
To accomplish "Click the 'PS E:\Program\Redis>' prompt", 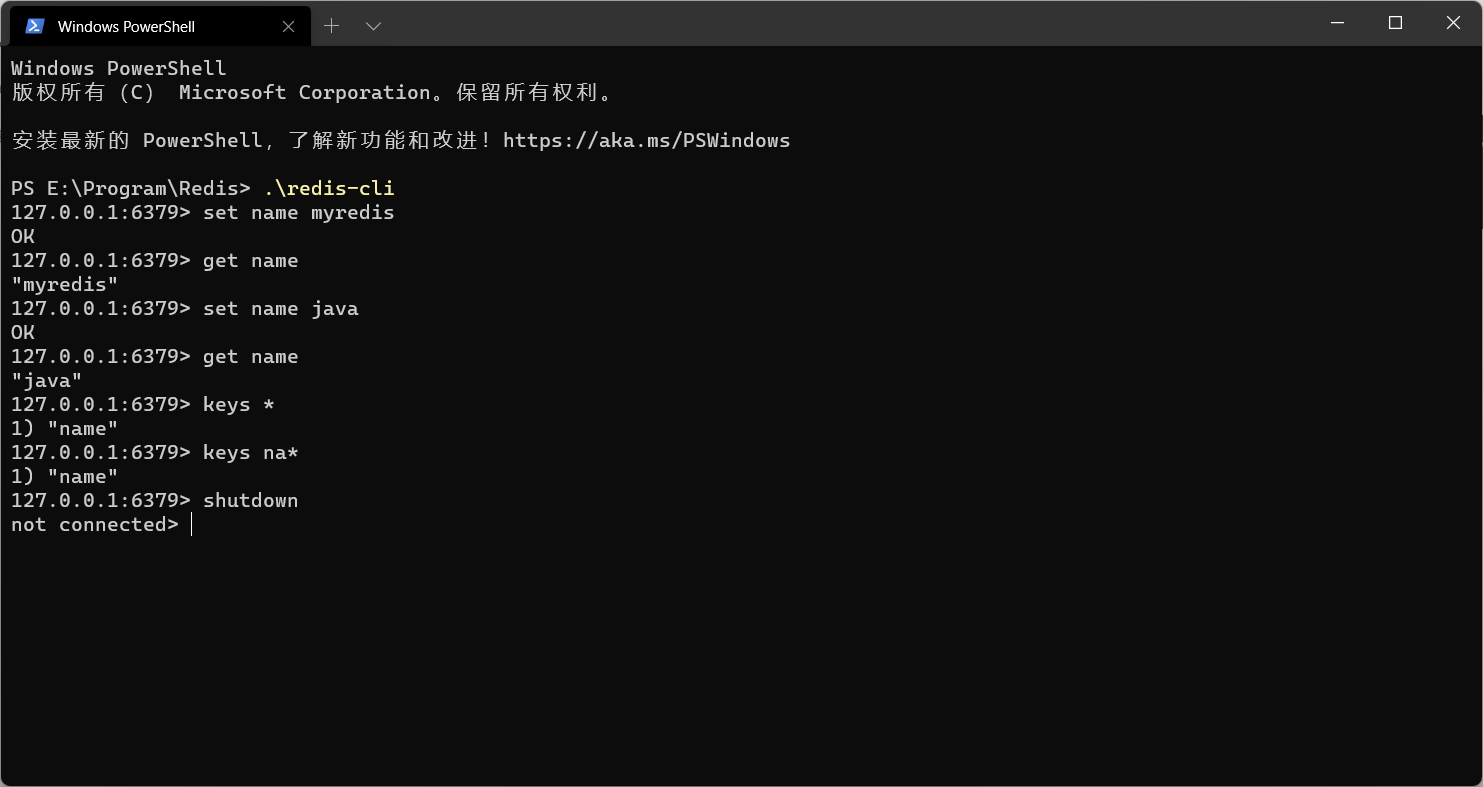I will pyautogui.click(x=131, y=188).
